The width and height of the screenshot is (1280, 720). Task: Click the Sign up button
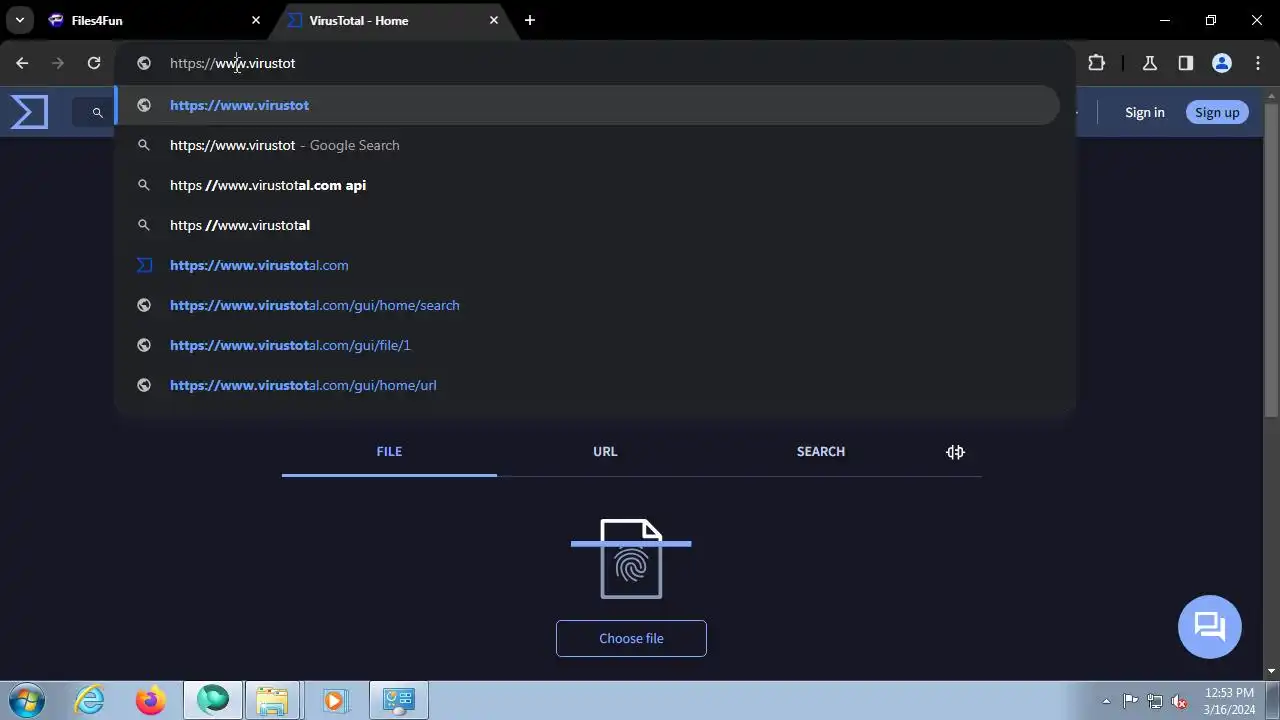coord(1217,112)
